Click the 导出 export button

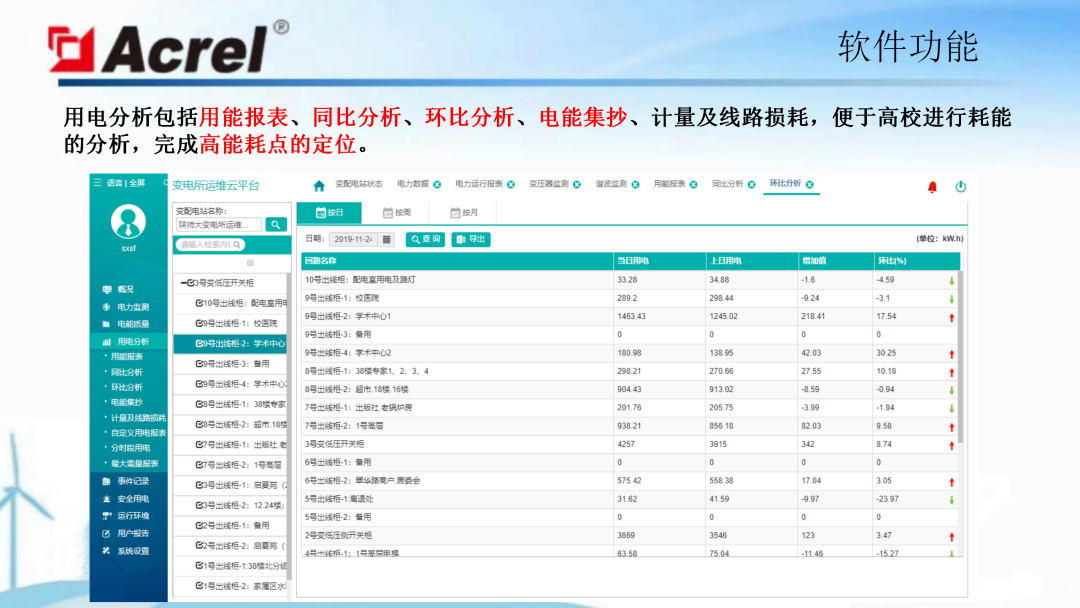pos(472,238)
